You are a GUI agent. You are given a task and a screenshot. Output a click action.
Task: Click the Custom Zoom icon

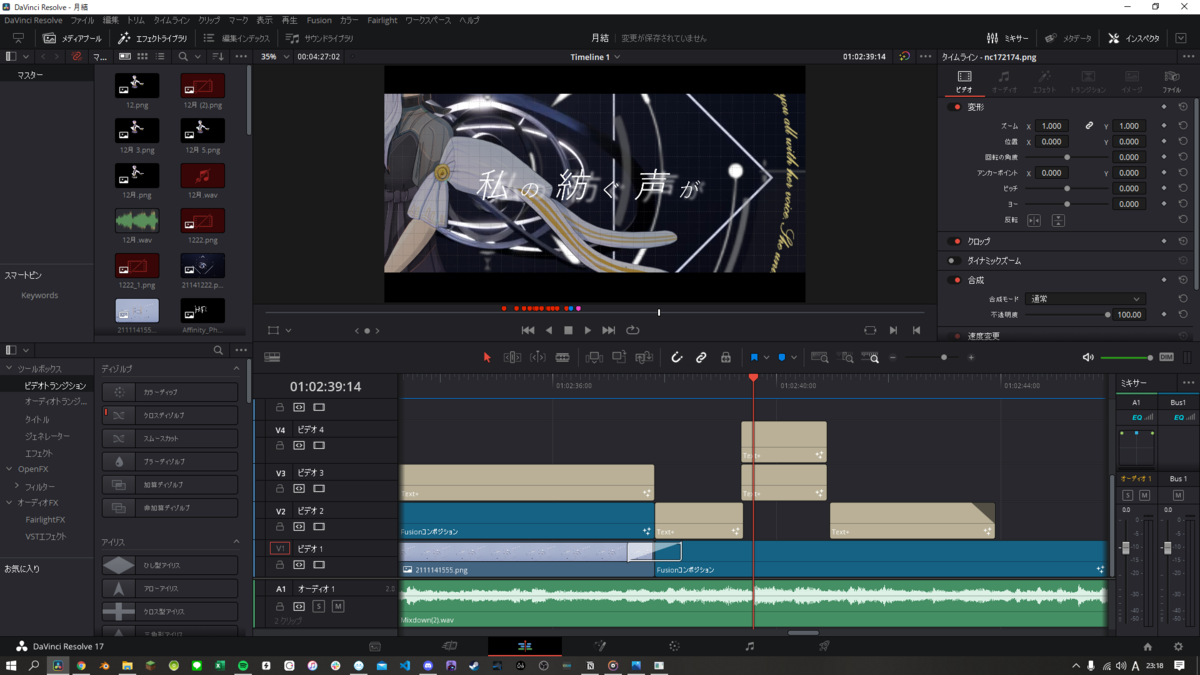[872, 357]
